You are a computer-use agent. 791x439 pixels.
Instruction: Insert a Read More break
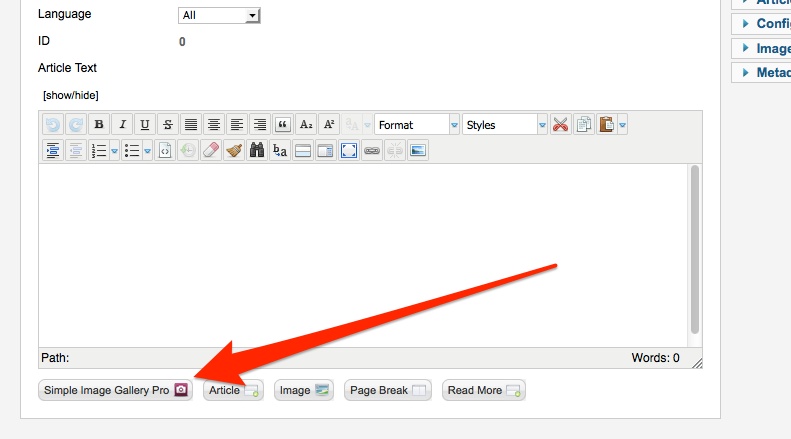(484, 391)
